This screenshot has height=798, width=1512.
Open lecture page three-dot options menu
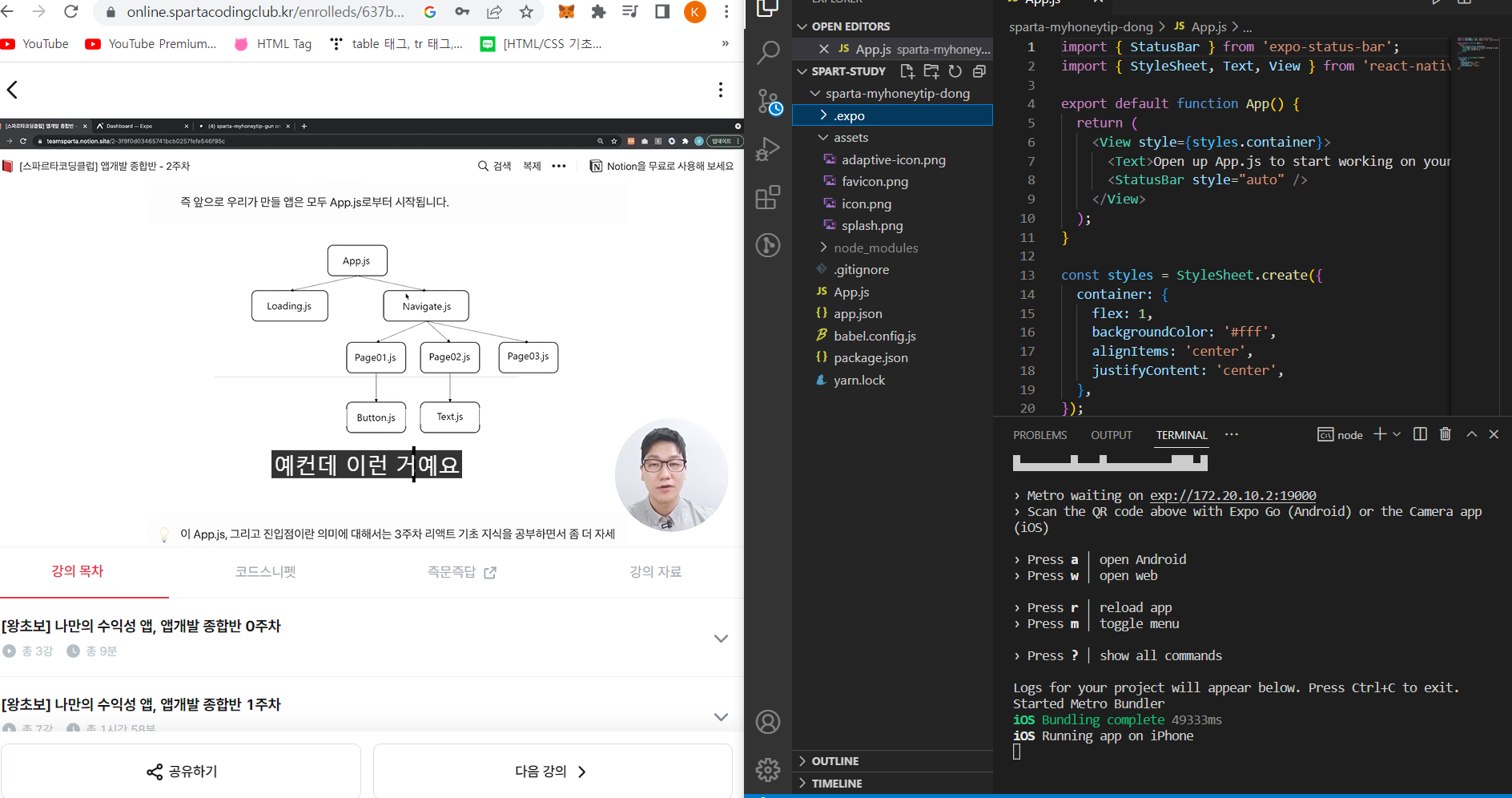click(x=721, y=90)
